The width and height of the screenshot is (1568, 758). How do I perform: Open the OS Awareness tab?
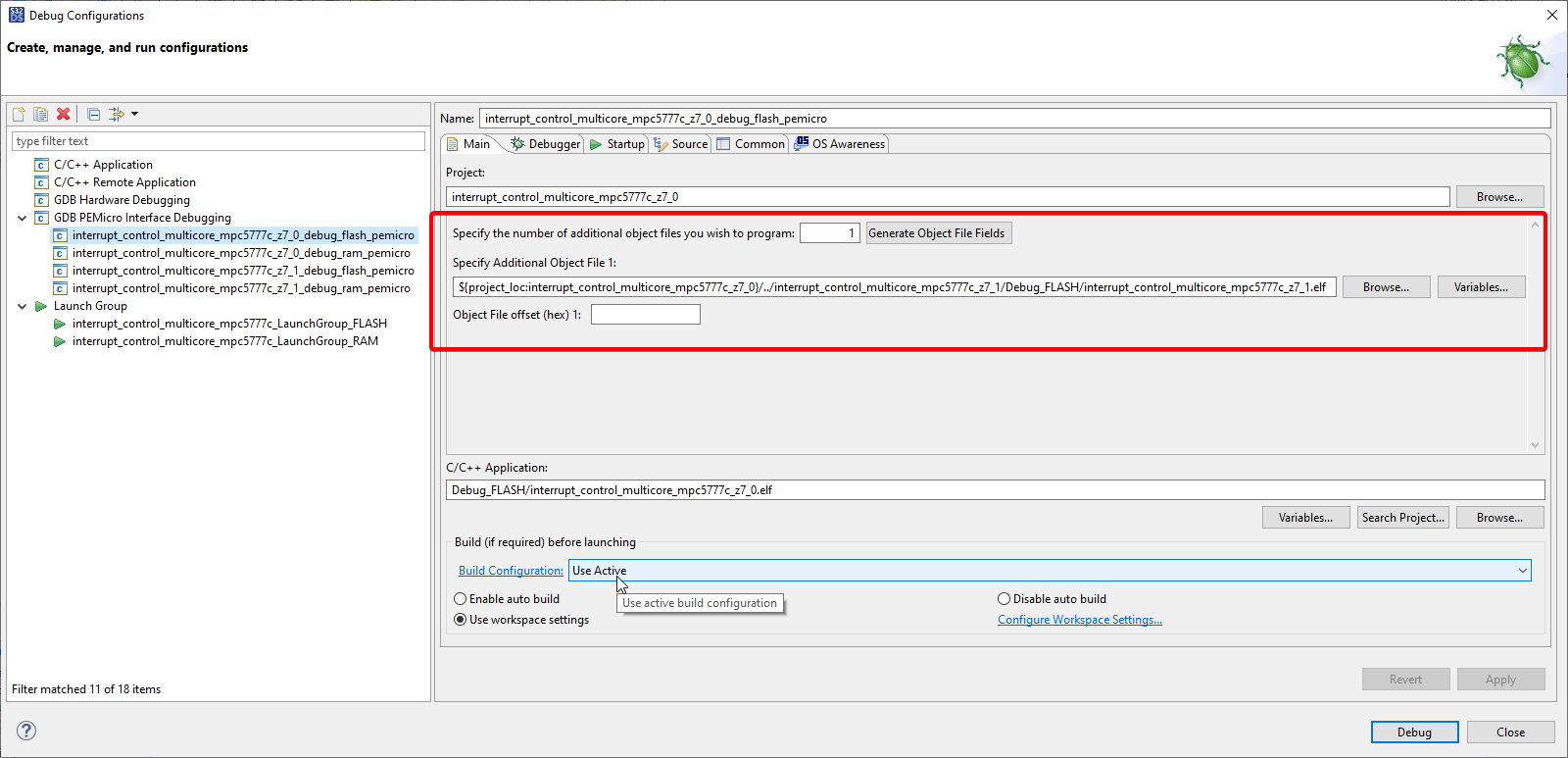(x=840, y=144)
